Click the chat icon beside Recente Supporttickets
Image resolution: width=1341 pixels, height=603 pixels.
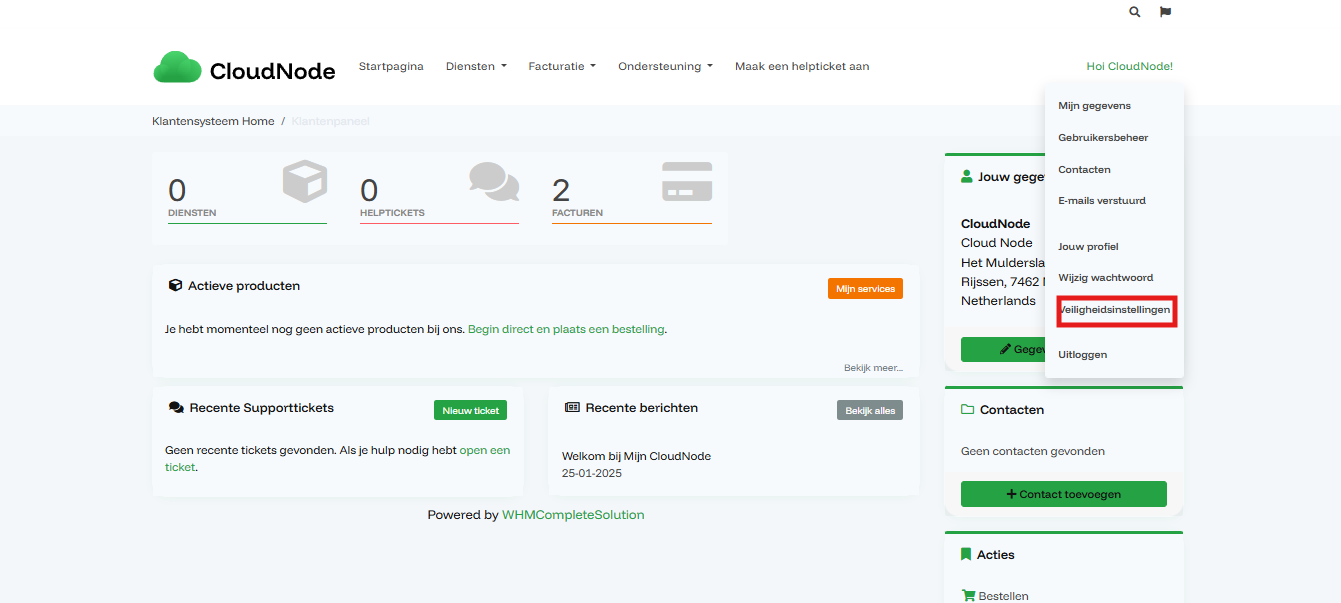coord(176,408)
